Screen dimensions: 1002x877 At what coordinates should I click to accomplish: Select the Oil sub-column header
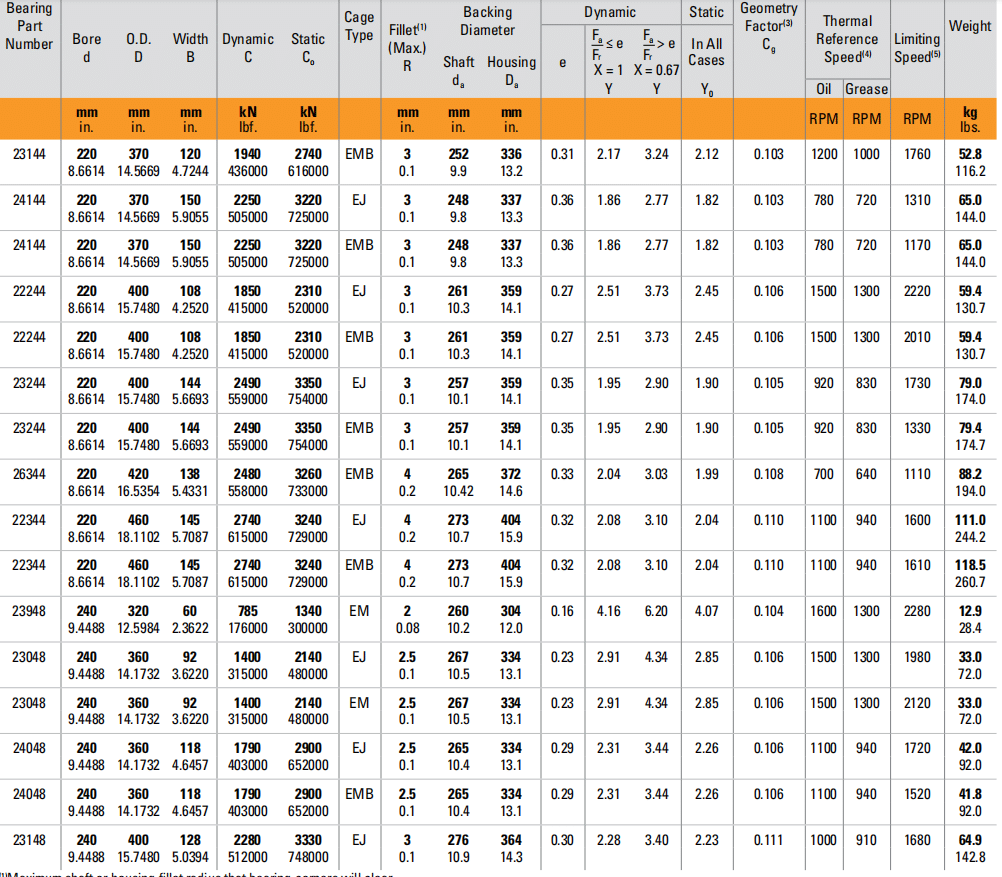click(x=824, y=89)
